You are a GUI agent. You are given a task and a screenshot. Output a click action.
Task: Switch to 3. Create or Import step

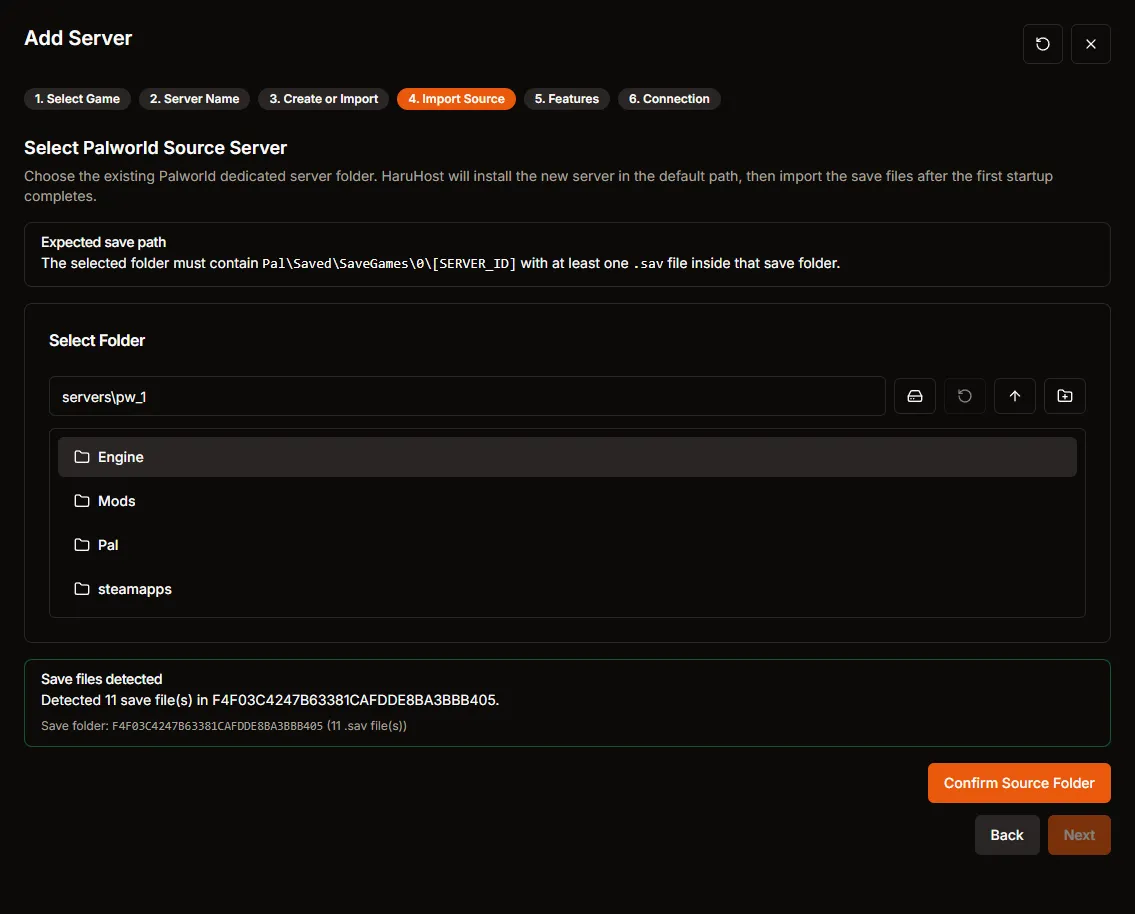pyautogui.click(x=323, y=99)
